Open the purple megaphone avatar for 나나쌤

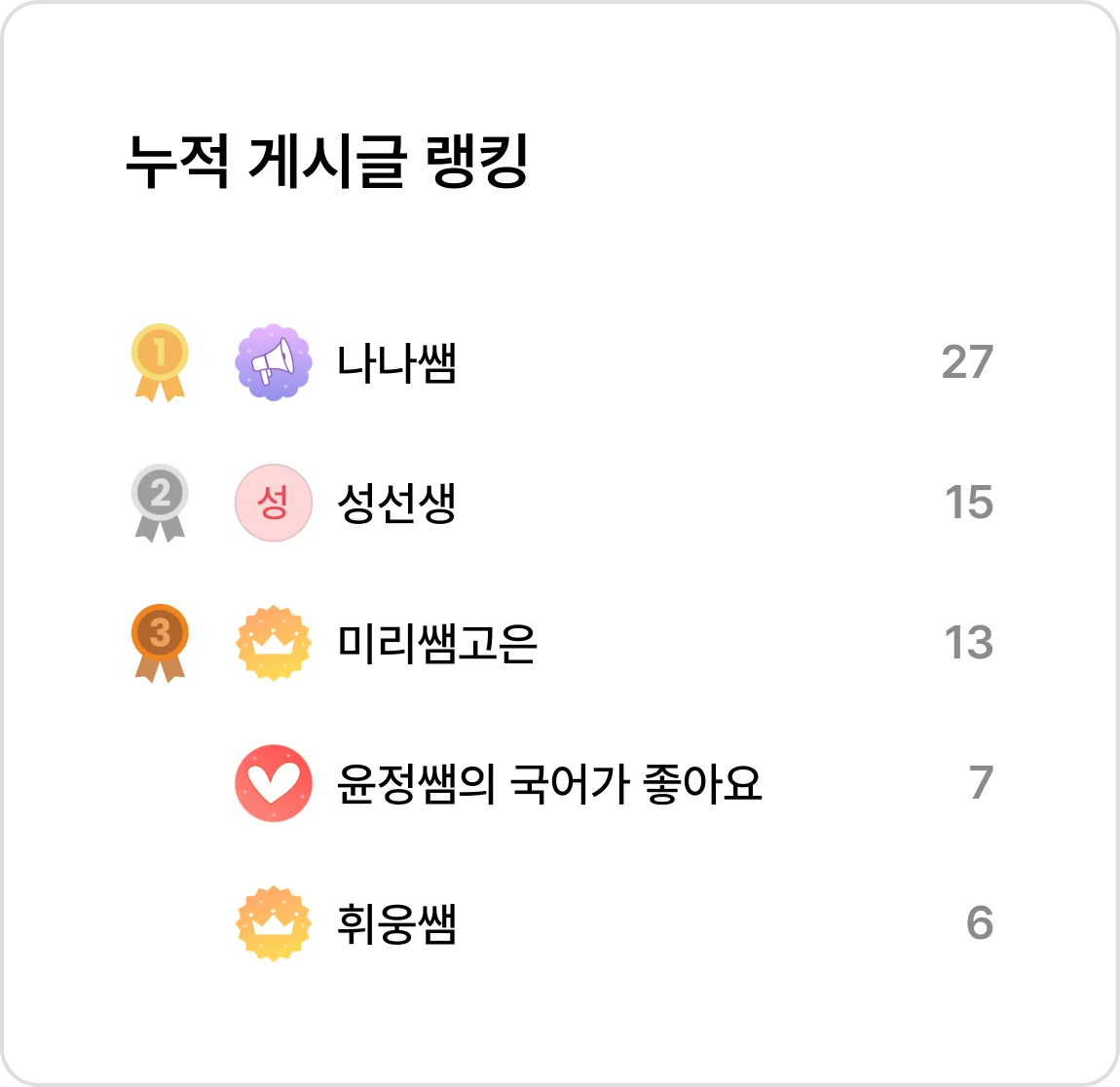tap(274, 362)
